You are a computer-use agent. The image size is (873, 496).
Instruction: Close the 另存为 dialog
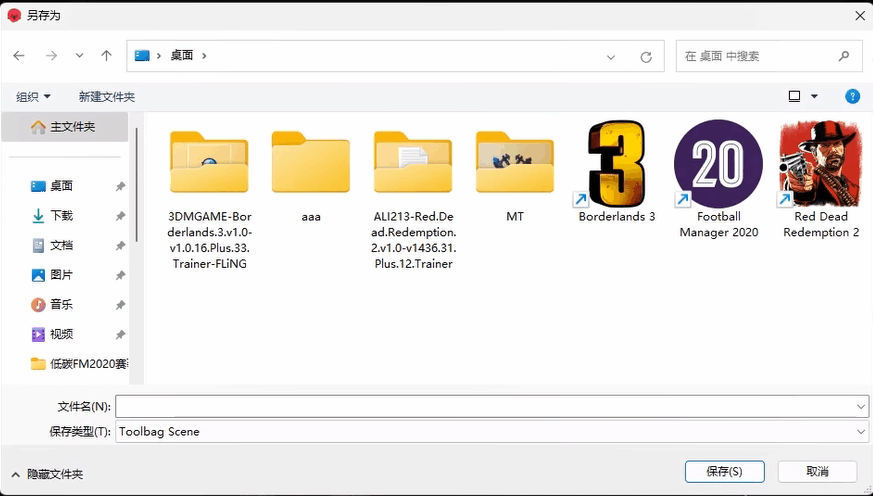coord(860,16)
